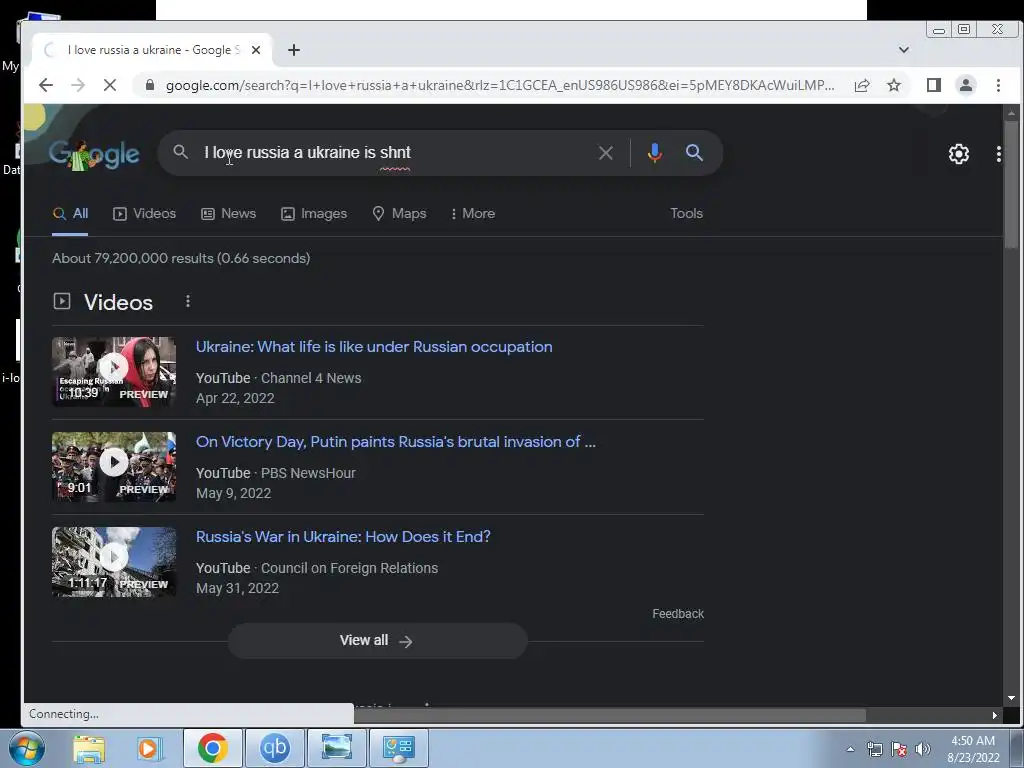Screen dimensions: 1024x768
Task: Open the Videos section three-dot options
Action: (x=188, y=301)
